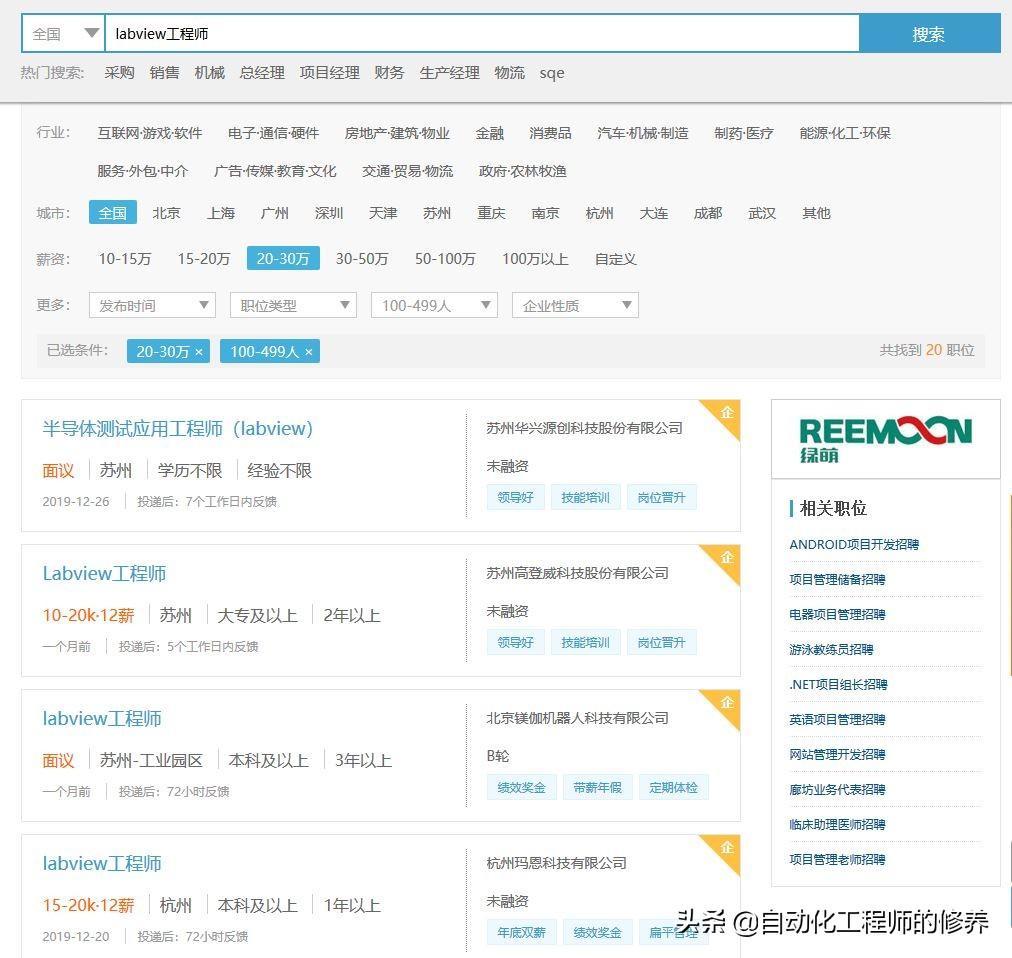Open the 企业性质 dropdown

point(574,306)
